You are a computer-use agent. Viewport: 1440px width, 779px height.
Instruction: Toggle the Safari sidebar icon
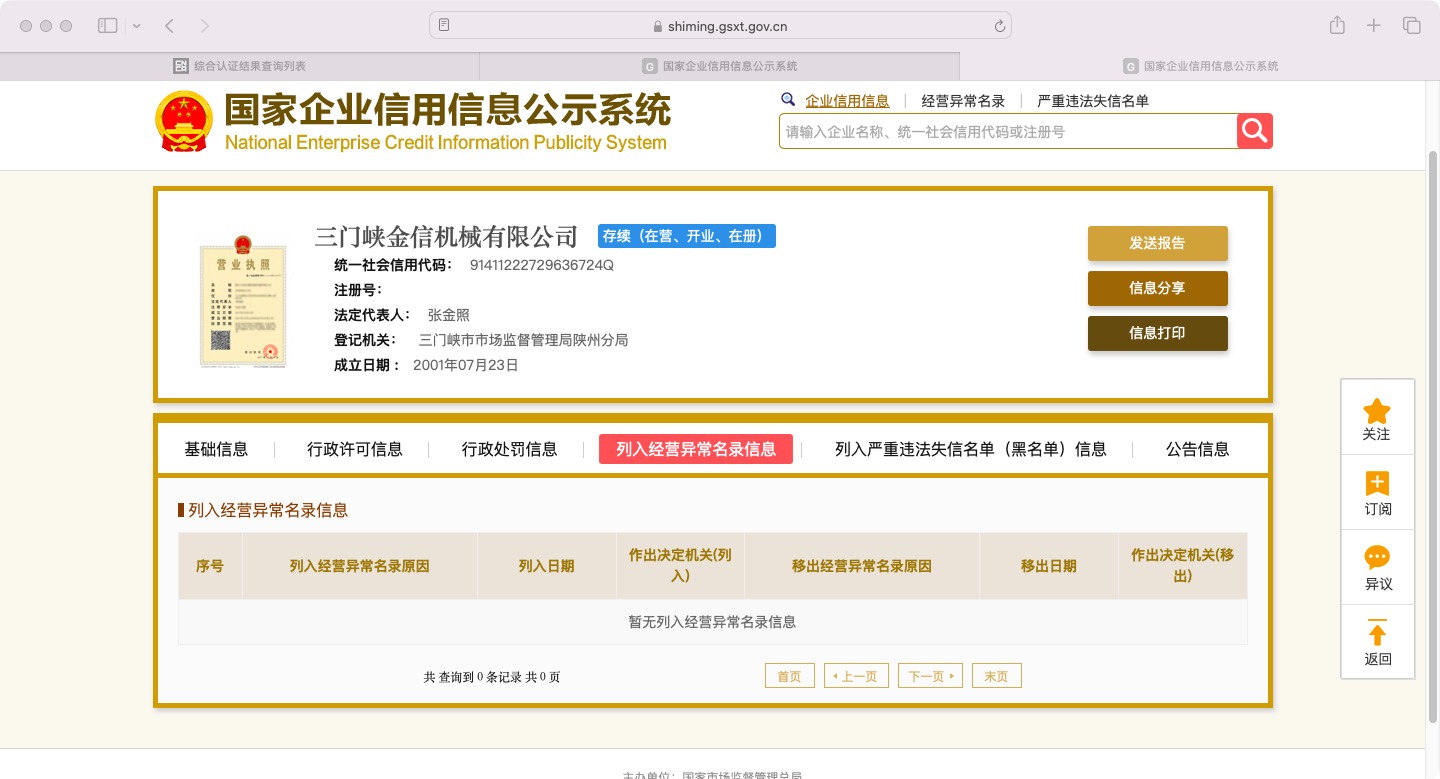tap(108, 26)
